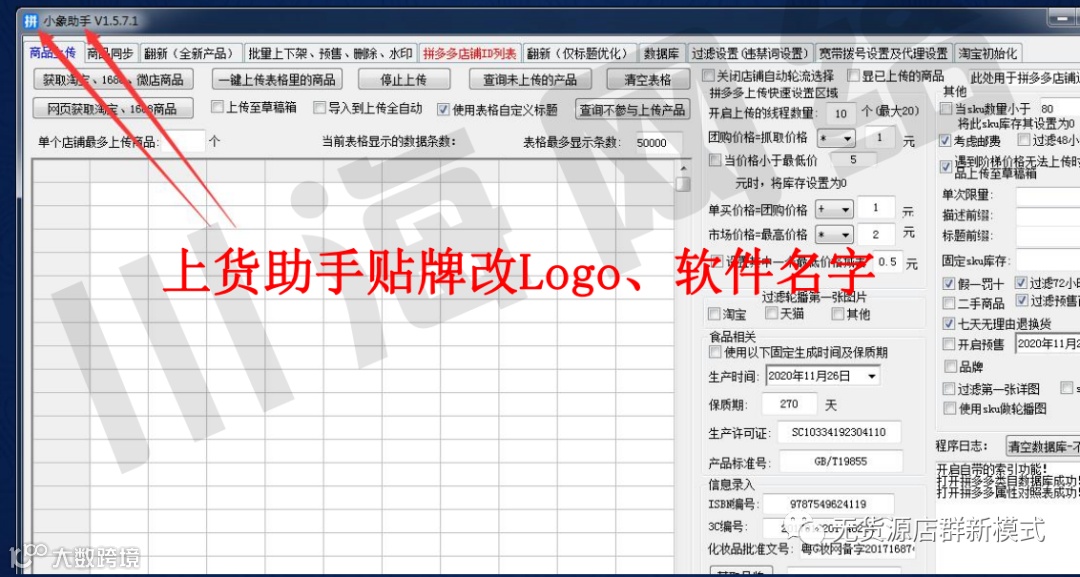This screenshot has height=577, width=1080.
Task: Click the 描述前缀 input field
Action: [1048, 216]
